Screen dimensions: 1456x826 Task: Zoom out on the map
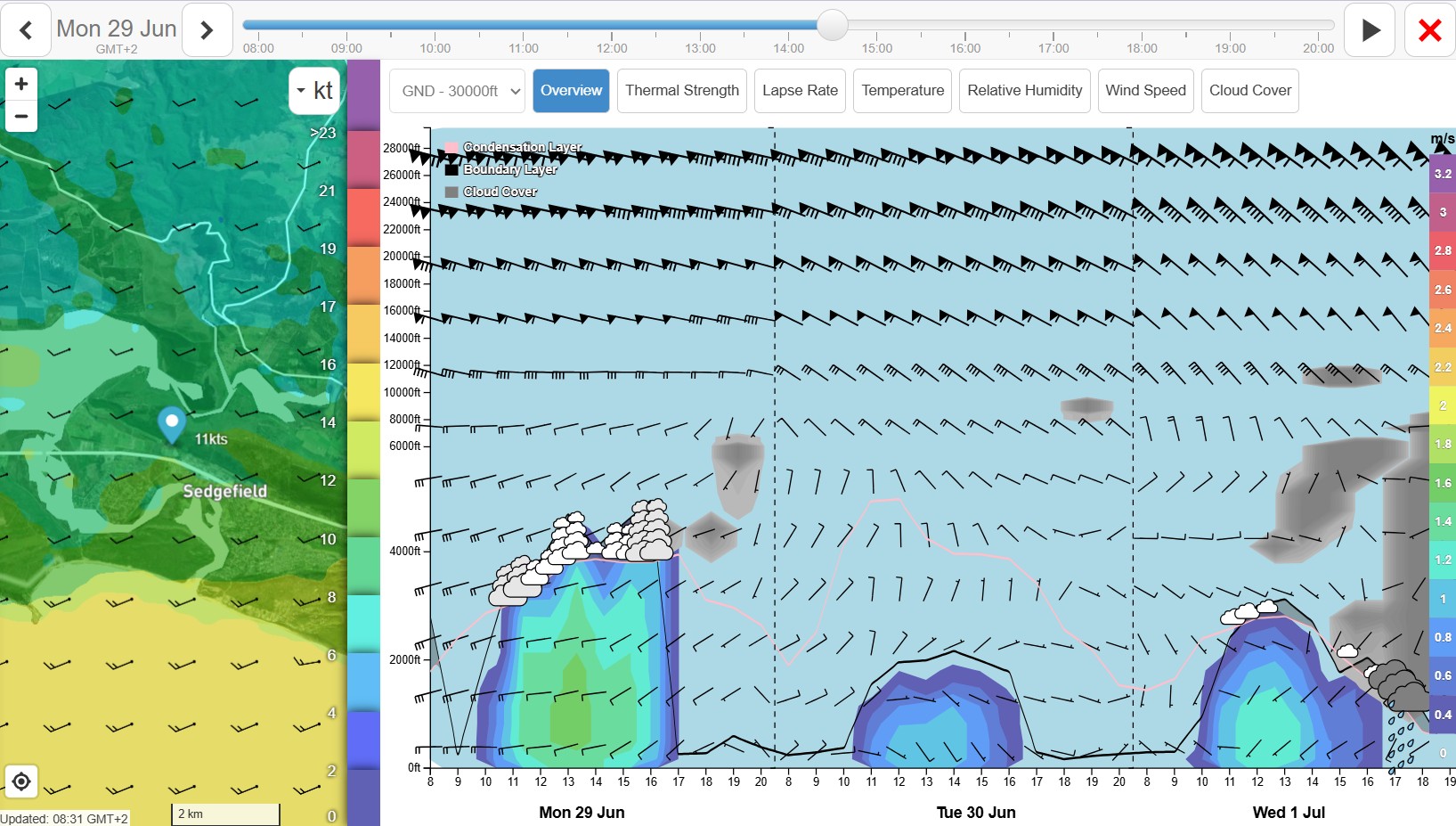[21, 116]
